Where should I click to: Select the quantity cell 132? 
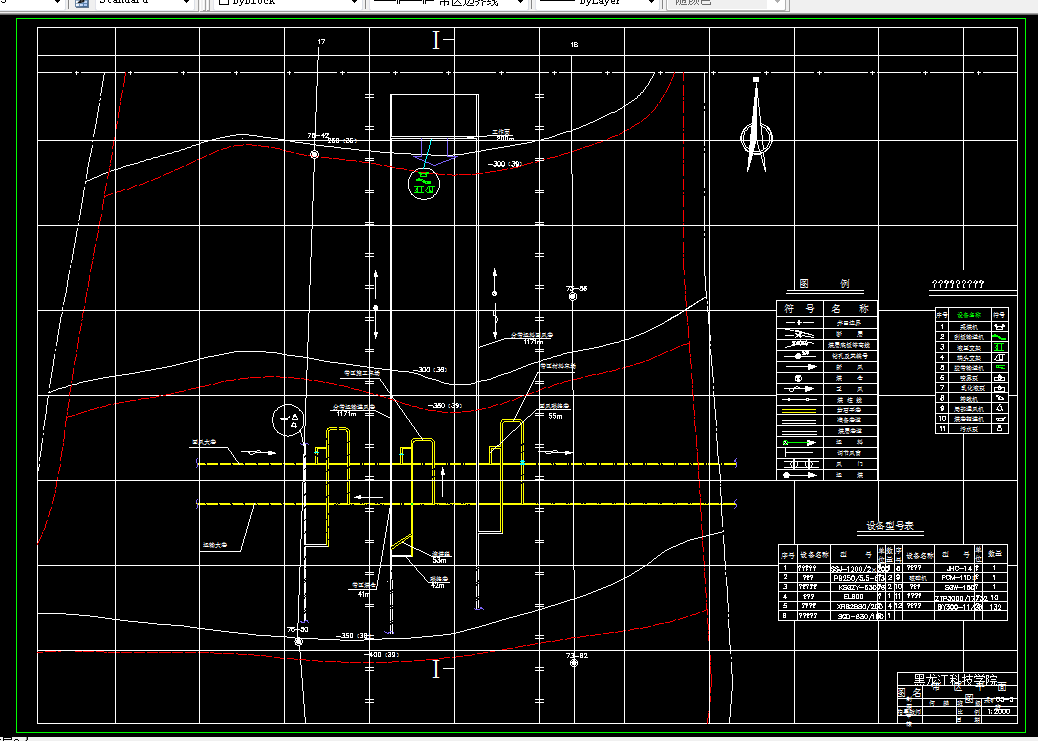point(994,607)
